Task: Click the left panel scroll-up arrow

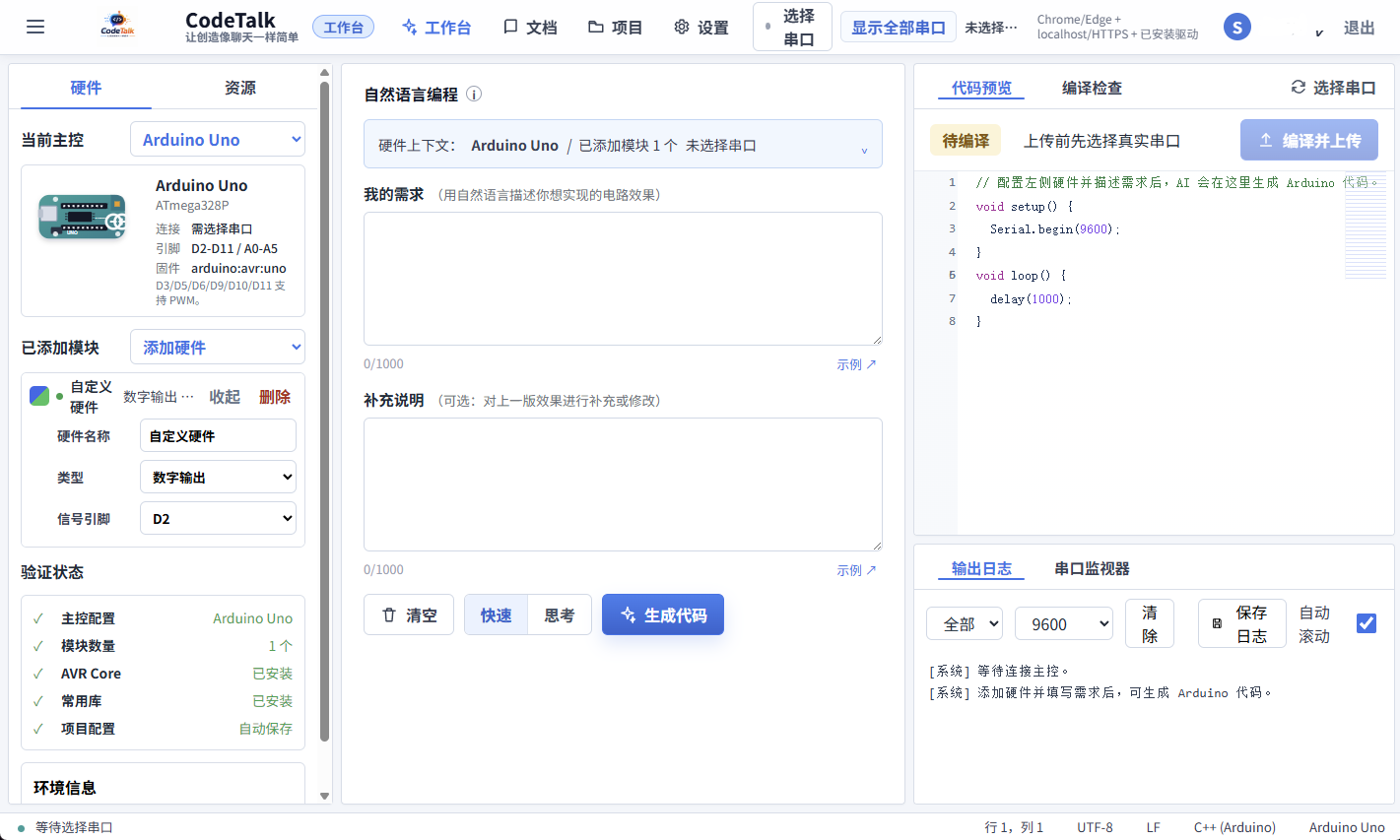Action: pyautogui.click(x=324, y=73)
